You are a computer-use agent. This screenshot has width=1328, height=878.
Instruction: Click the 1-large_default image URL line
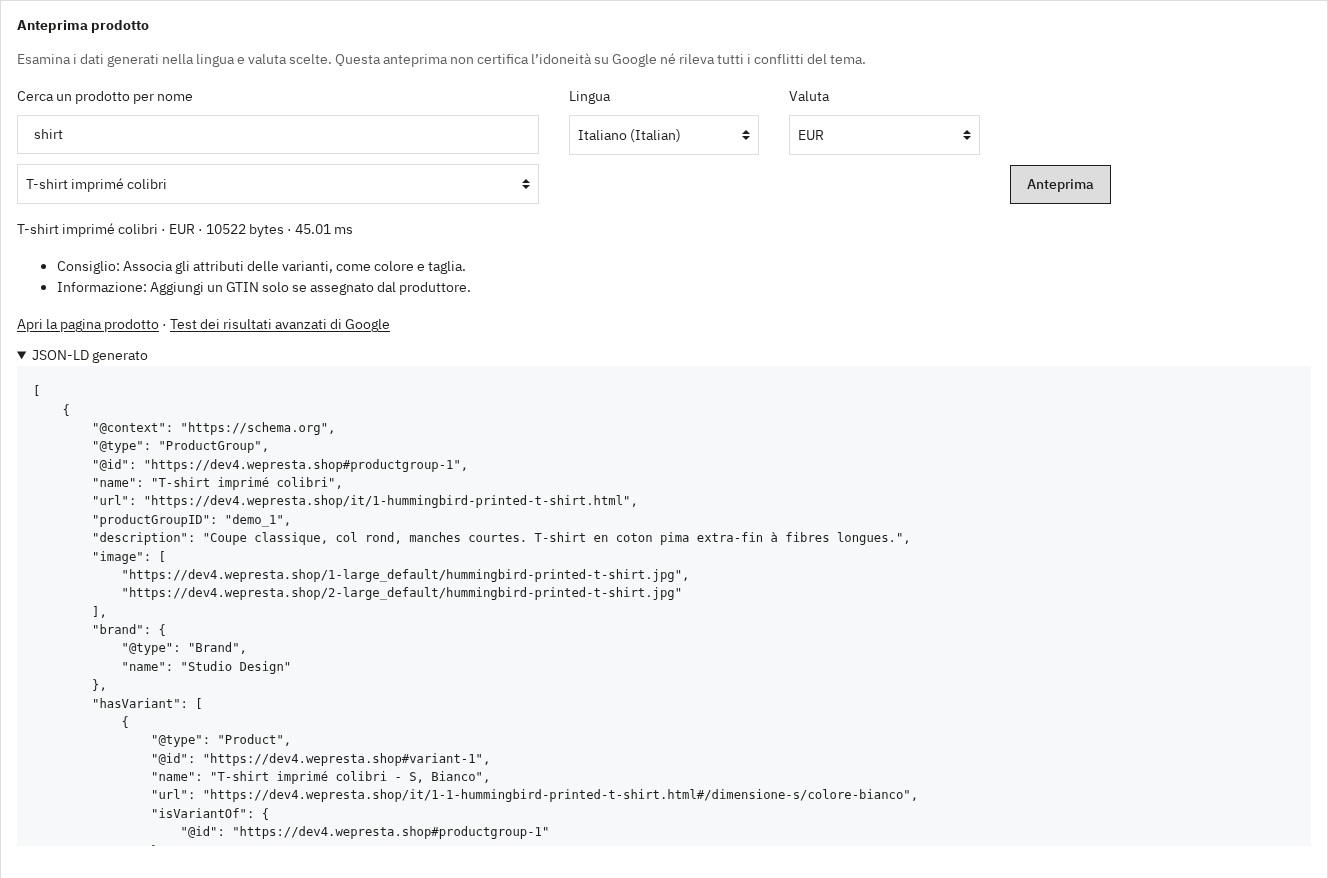click(x=405, y=575)
